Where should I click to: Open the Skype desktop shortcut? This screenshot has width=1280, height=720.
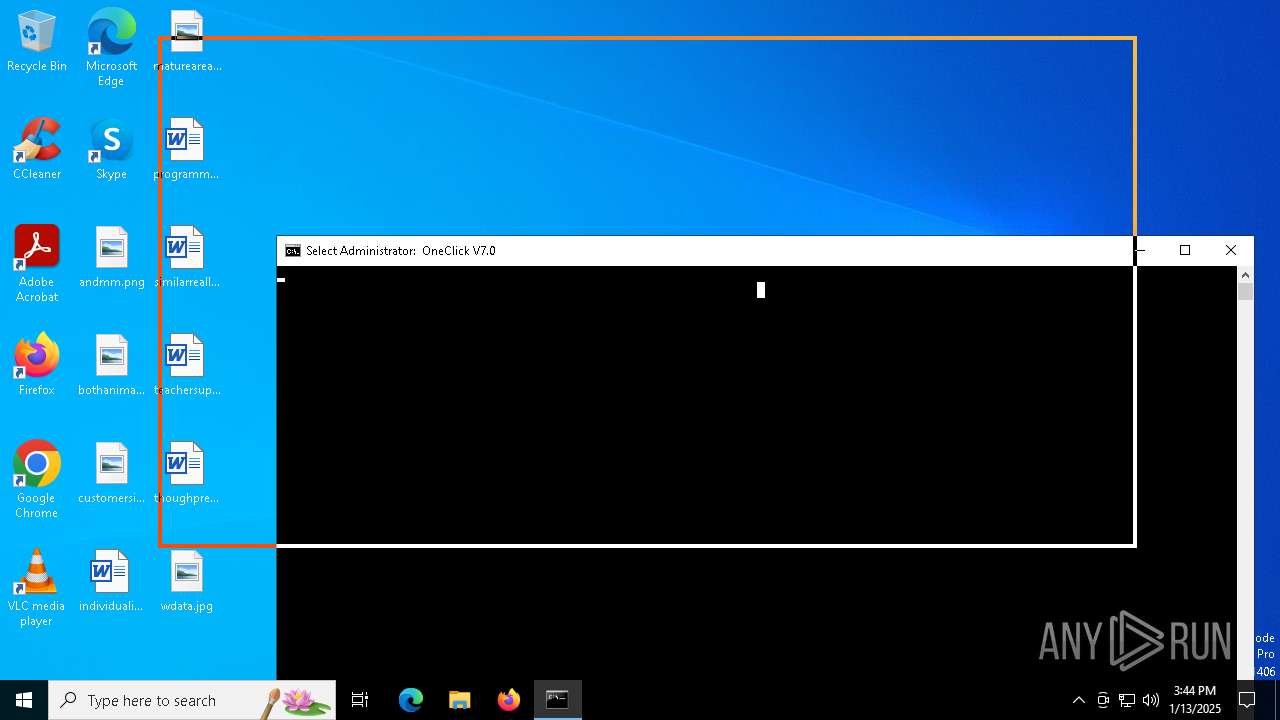click(111, 150)
